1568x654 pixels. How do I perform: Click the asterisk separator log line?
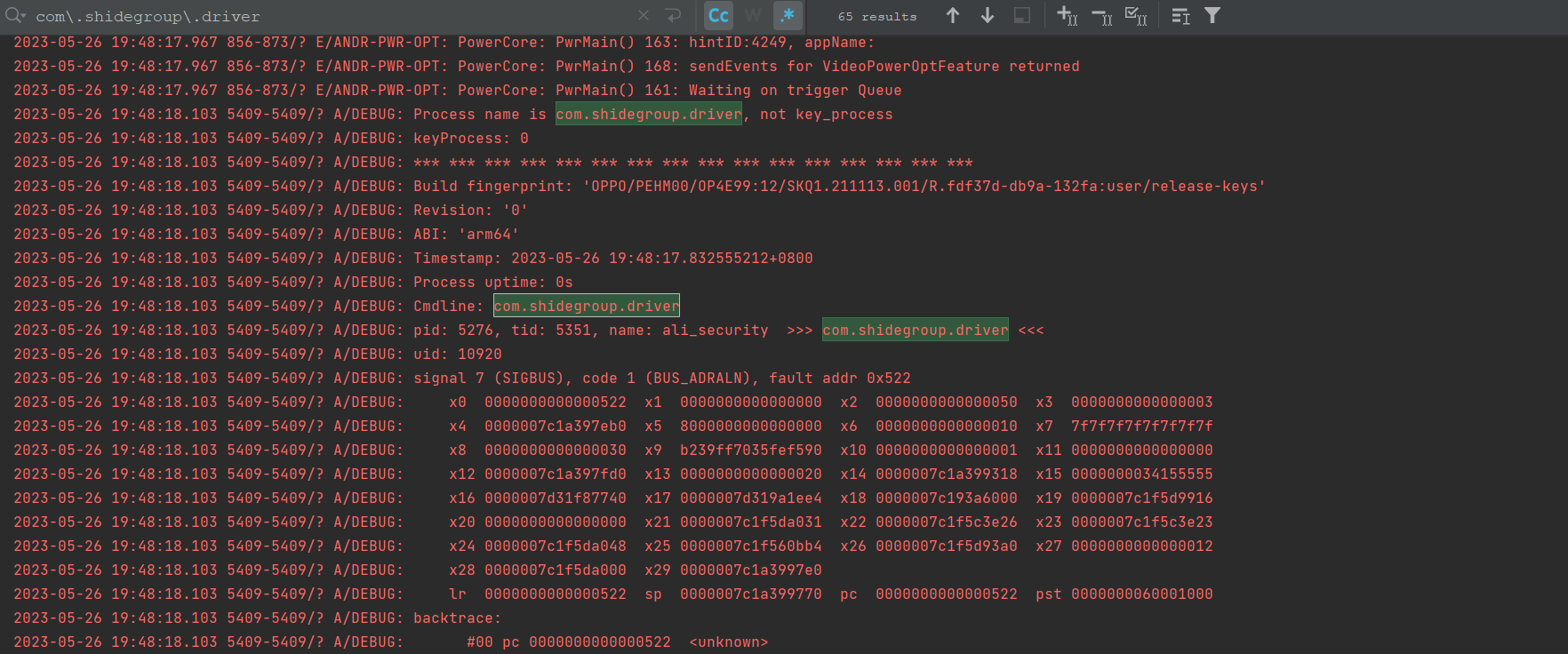493,162
